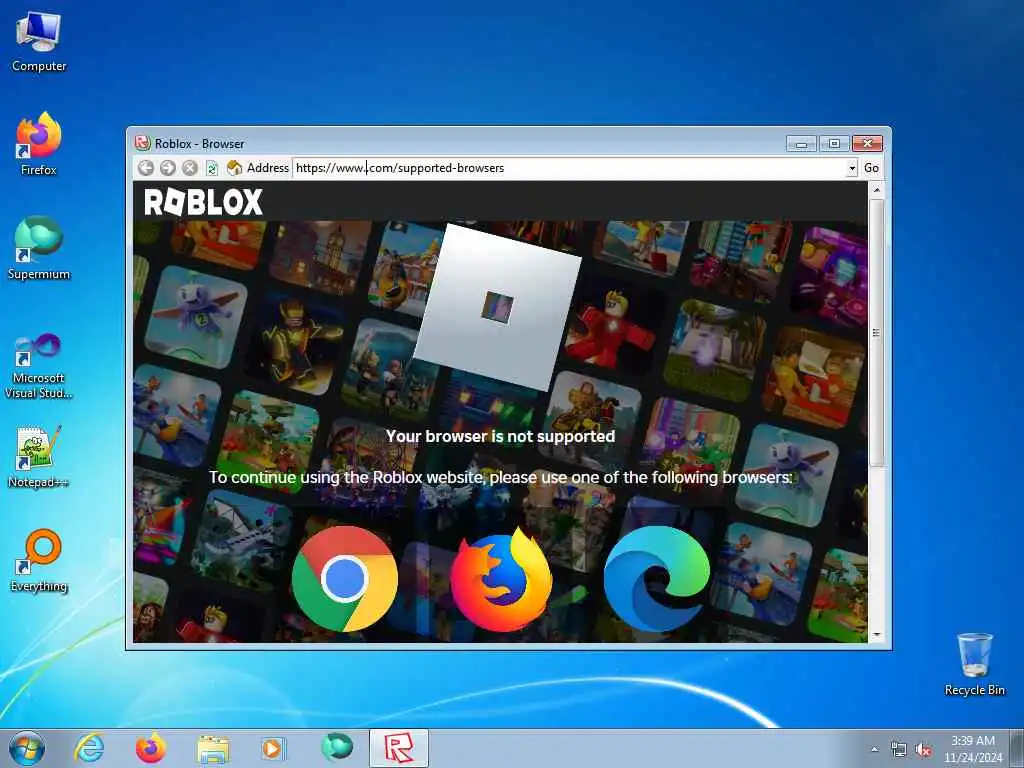This screenshot has width=1024, height=768.
Task: Click the Microsoft Edge browser icon
Action: [x=656, y=579]
